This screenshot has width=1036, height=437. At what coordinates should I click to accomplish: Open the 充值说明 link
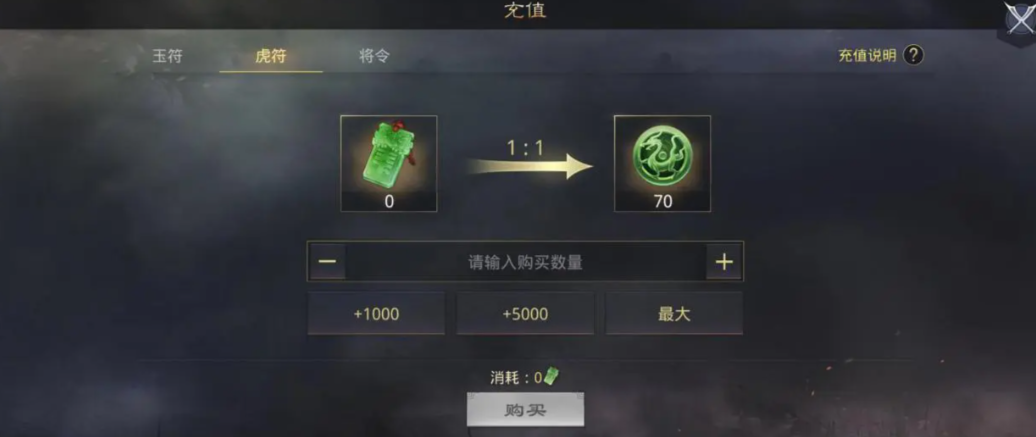coord(867,56)
